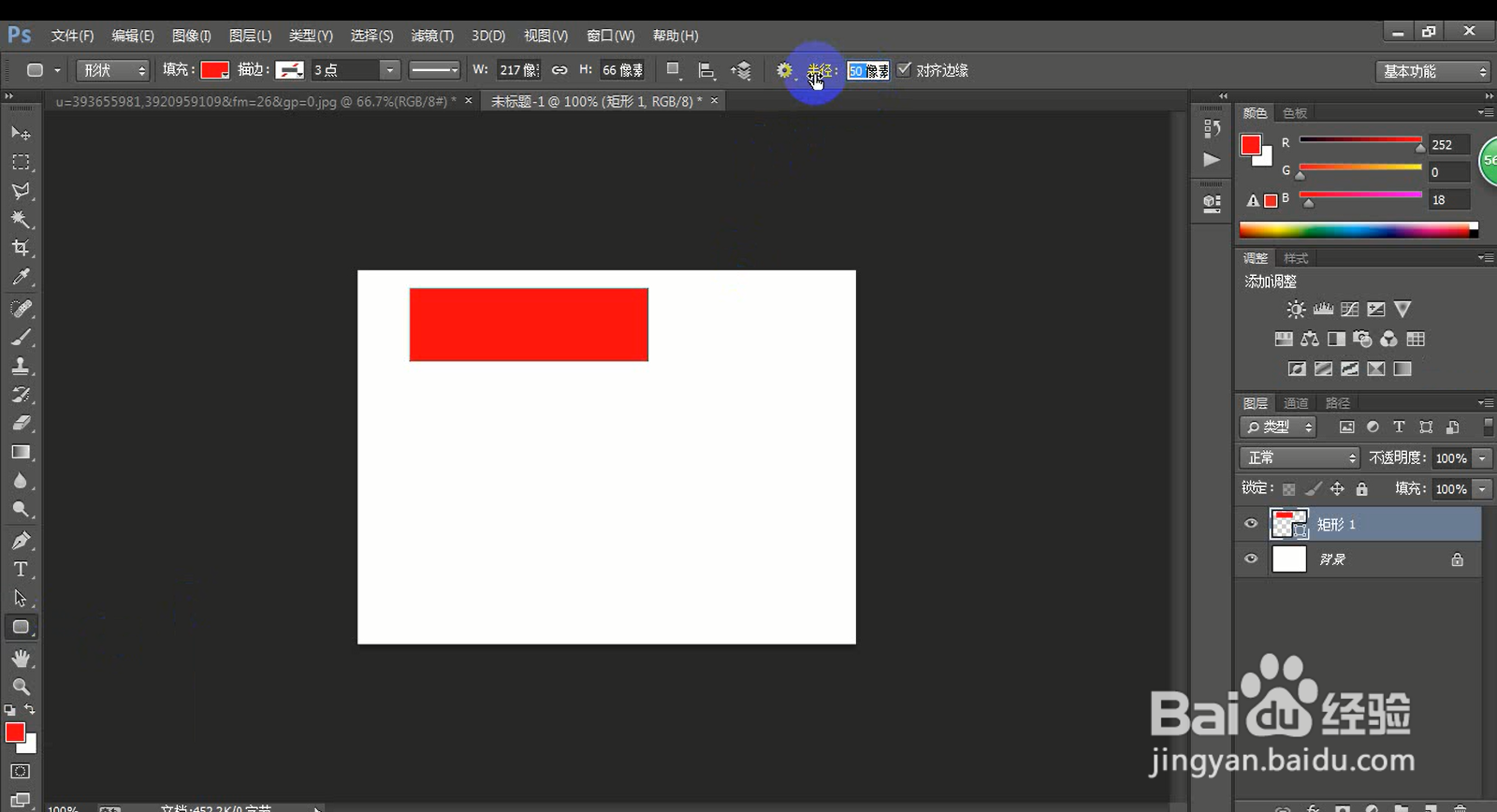Select the Zoom tool
The image size is (1497, 812).
[21, 687]
